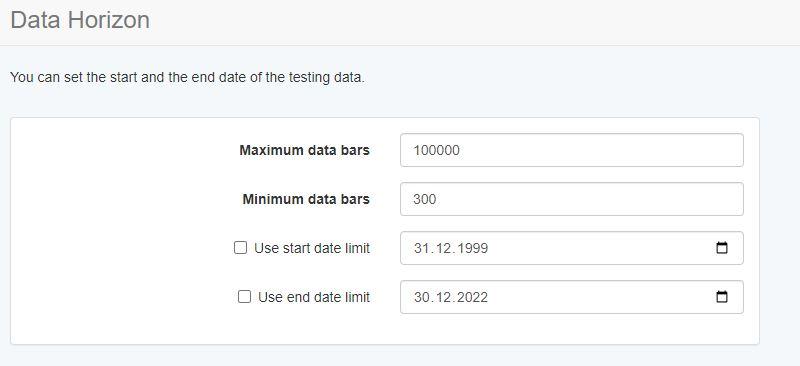Select the day 30 in end date
This screenshot has height=366, width=800.
[421, 297]
